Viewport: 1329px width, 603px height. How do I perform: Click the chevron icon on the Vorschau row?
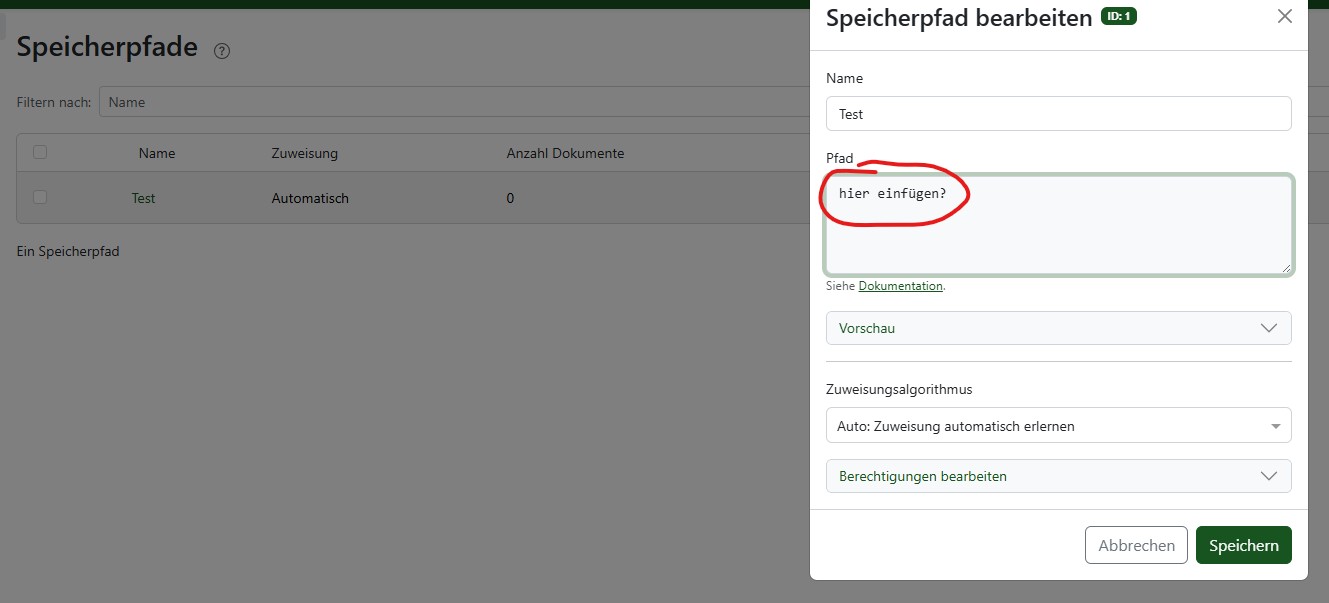[1269, 328]
